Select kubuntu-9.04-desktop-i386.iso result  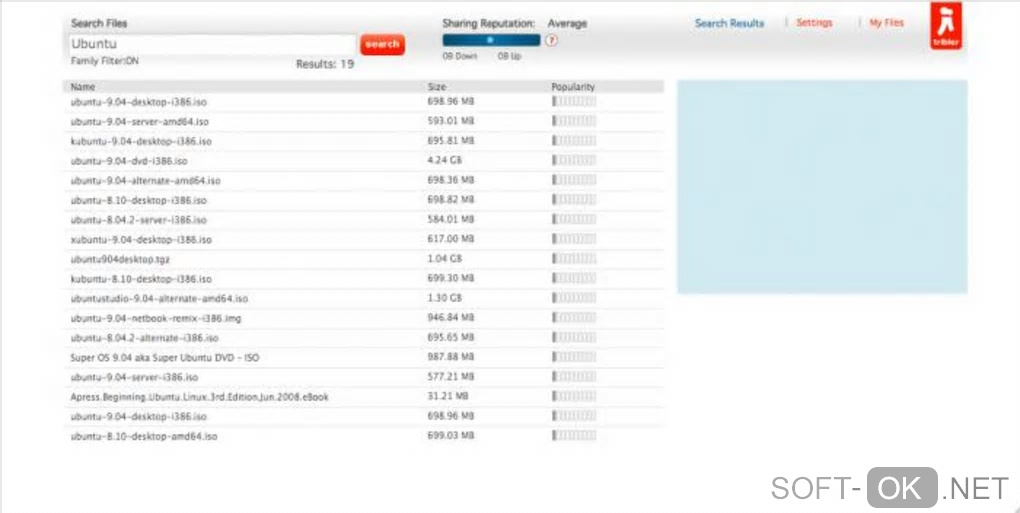363,141
